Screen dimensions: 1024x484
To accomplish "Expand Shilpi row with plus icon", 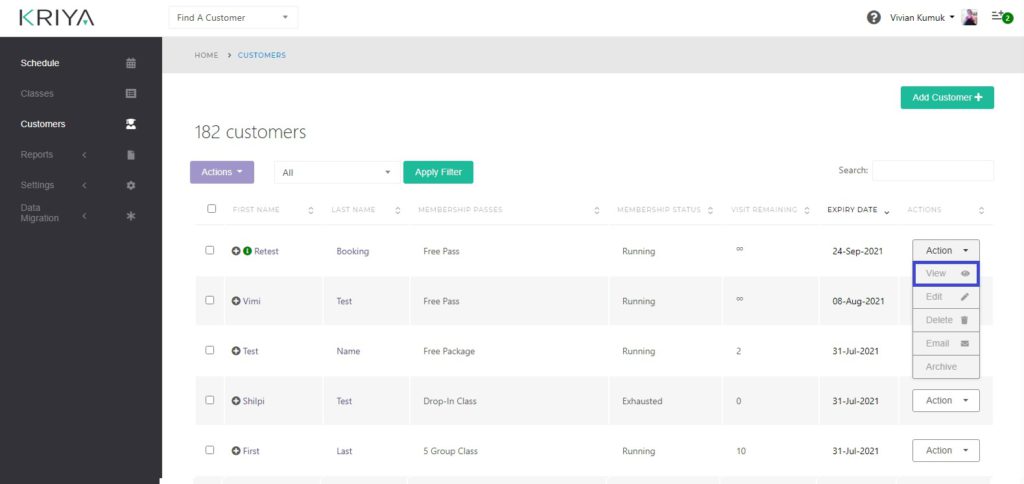I will (x=236, y=401).
